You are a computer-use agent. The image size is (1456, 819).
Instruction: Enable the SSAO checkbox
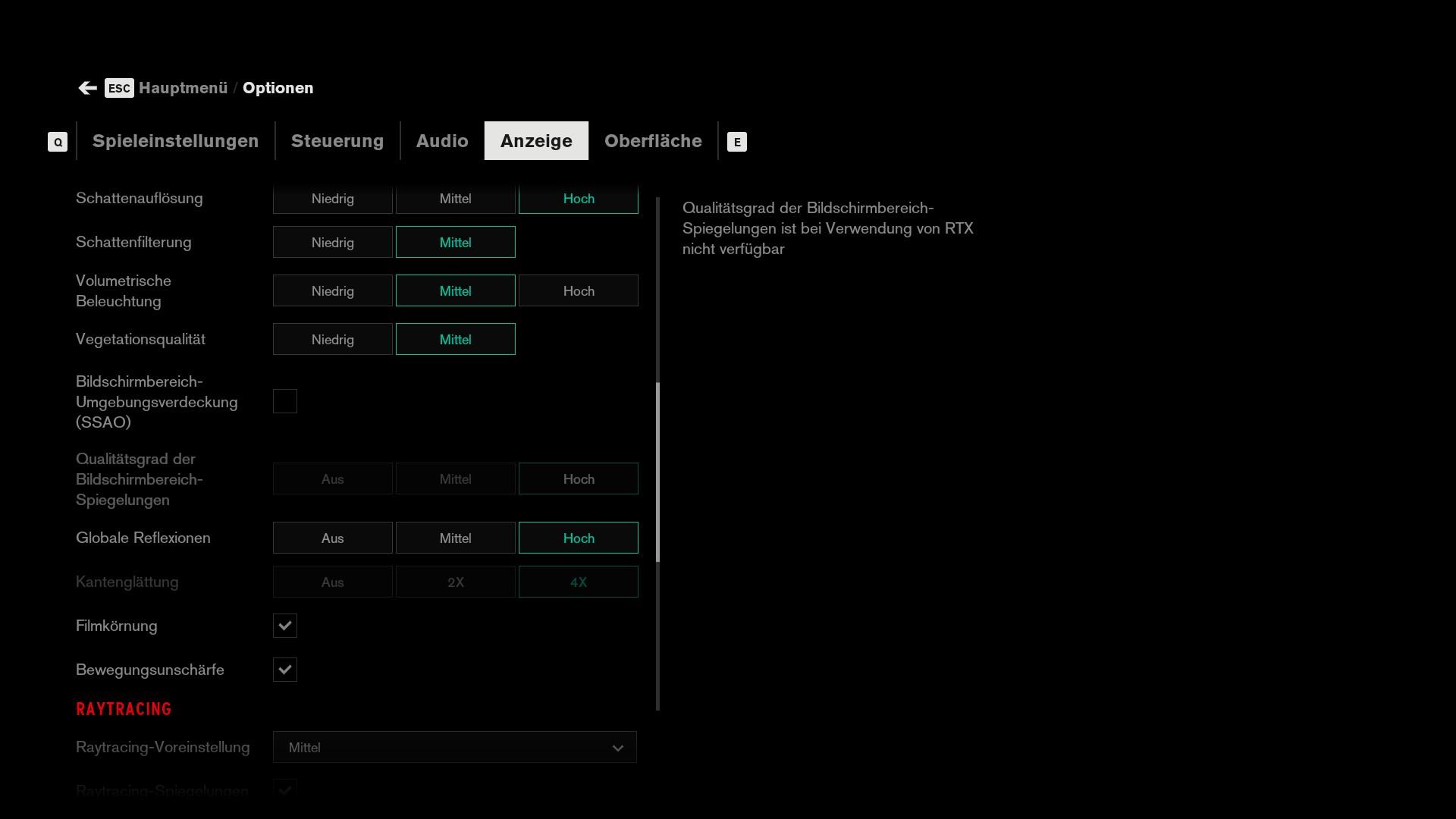[285, 401]
